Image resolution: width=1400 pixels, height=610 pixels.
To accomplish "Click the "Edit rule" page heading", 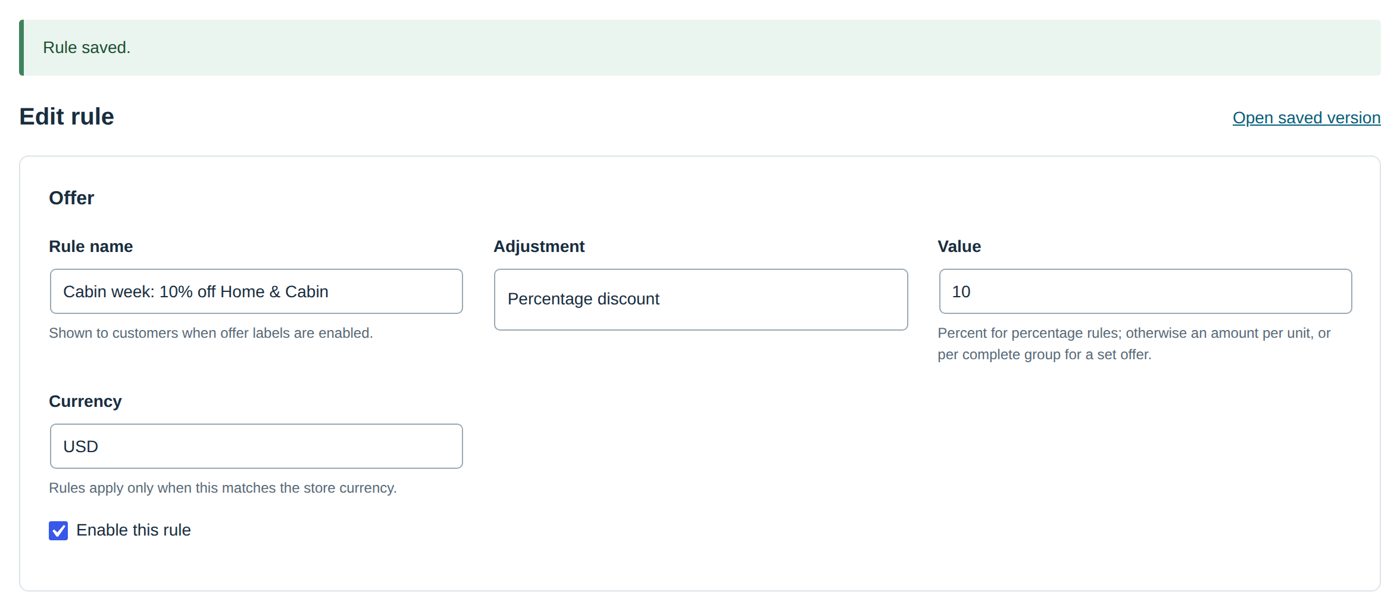I will click(67, 117).
